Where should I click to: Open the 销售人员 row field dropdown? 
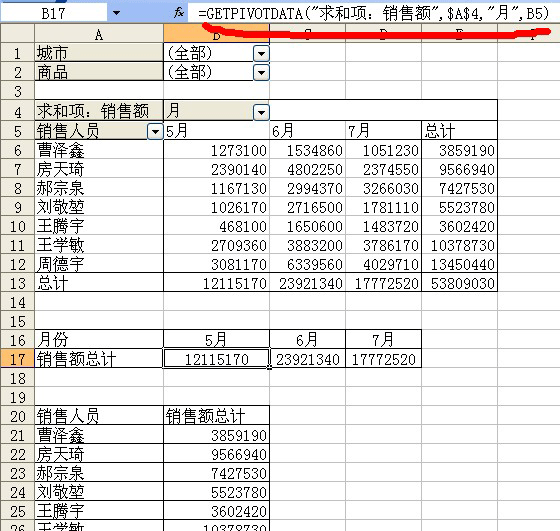[x=155, y=132]
